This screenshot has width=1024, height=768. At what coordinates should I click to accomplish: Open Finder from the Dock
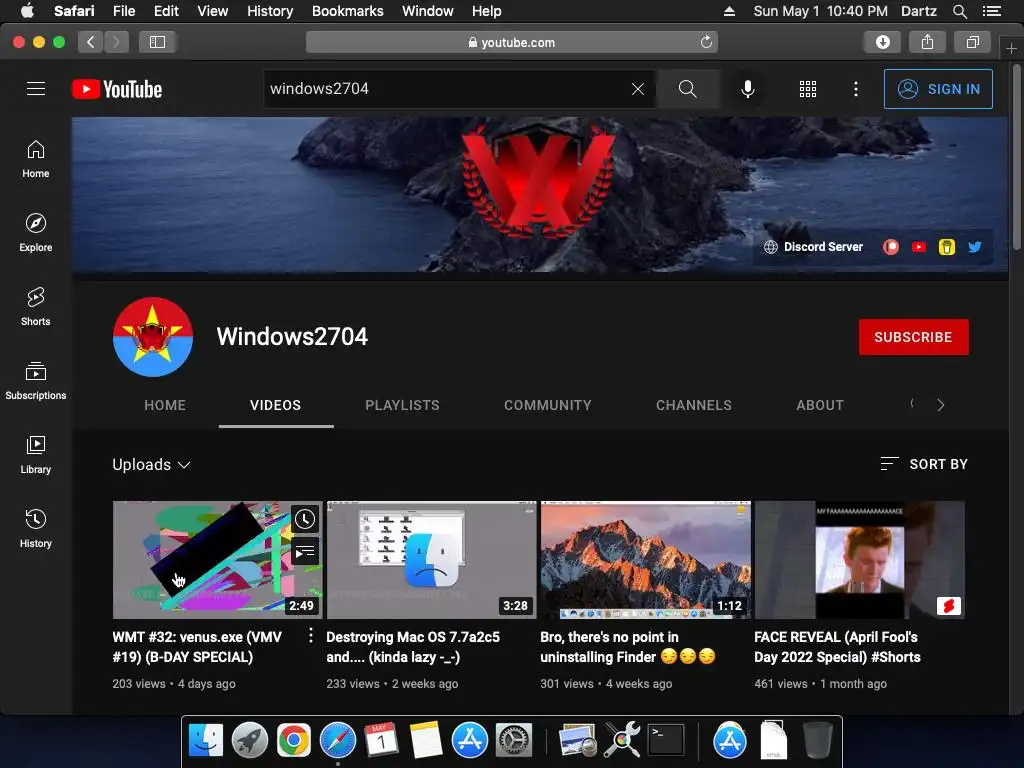point(206,741)
